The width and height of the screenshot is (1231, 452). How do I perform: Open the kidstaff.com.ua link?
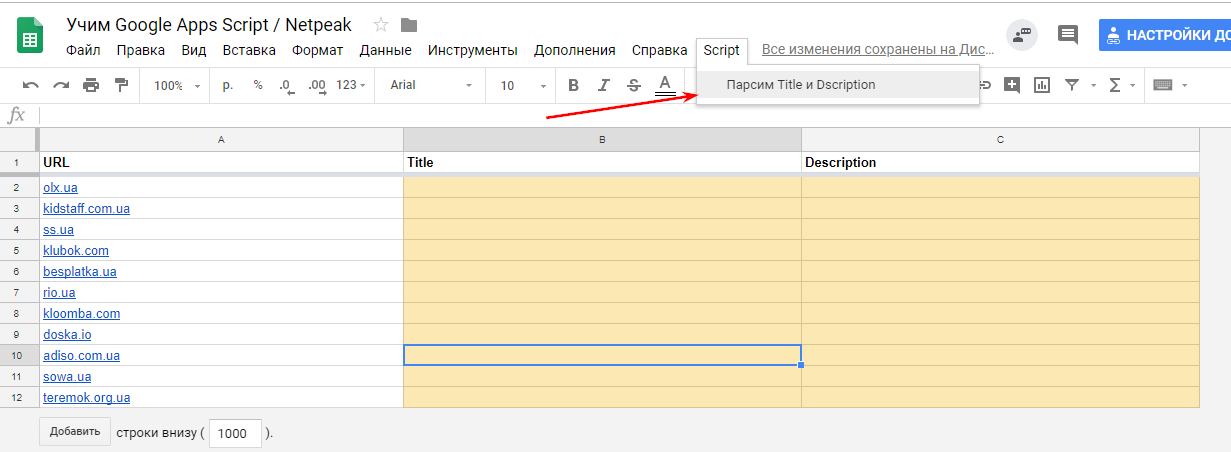click(86, 208)
